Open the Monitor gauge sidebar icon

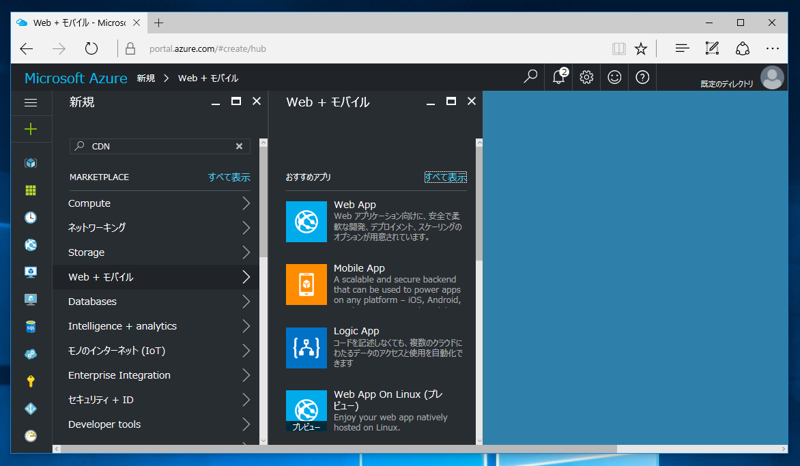point(31,435)
